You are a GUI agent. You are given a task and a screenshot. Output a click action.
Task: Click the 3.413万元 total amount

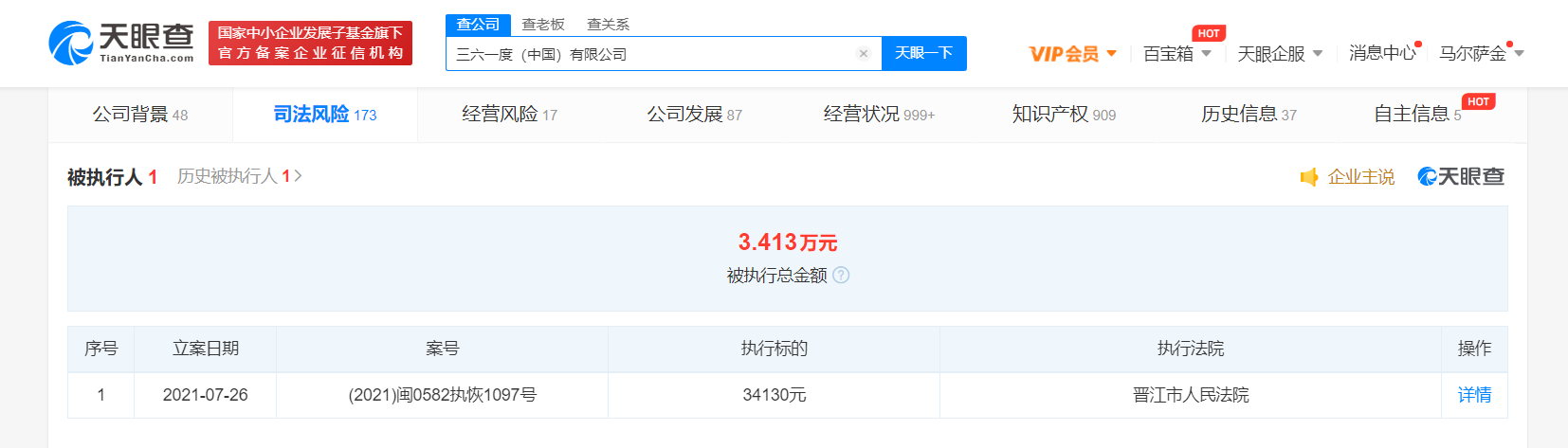point(788,242)
